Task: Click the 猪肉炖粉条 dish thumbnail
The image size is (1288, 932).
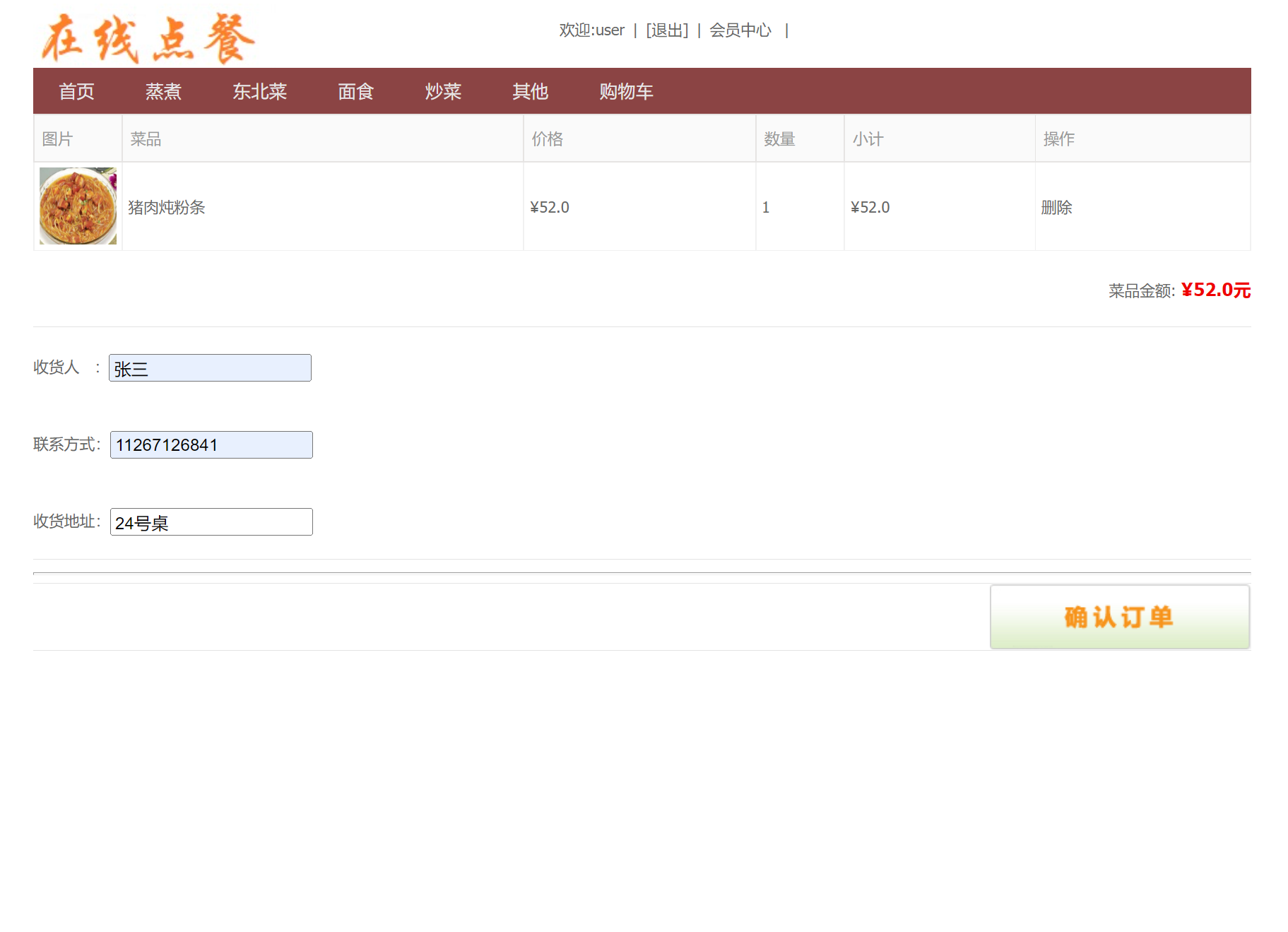Action: pos(78,206)
